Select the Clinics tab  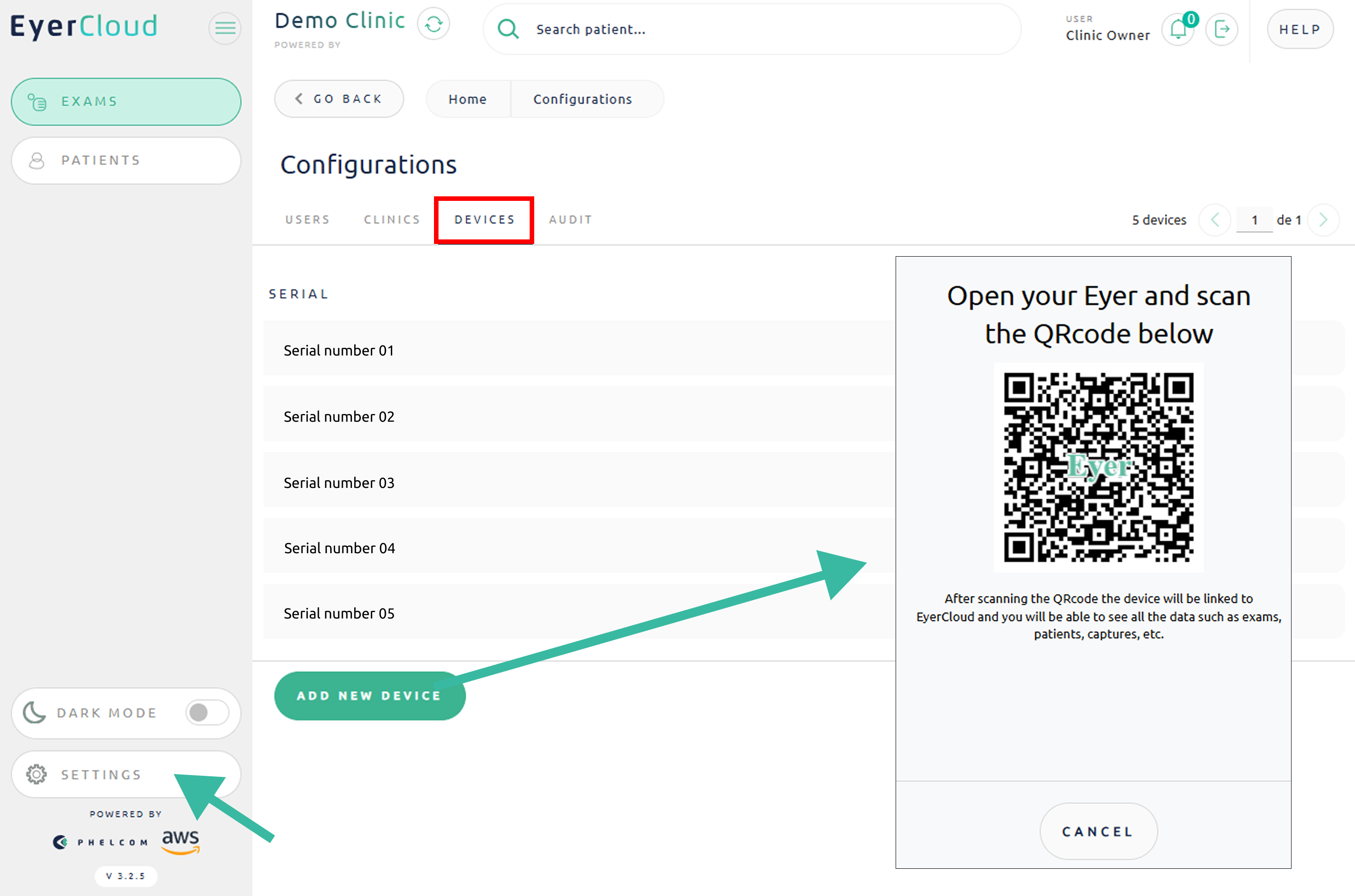(392, 219)
